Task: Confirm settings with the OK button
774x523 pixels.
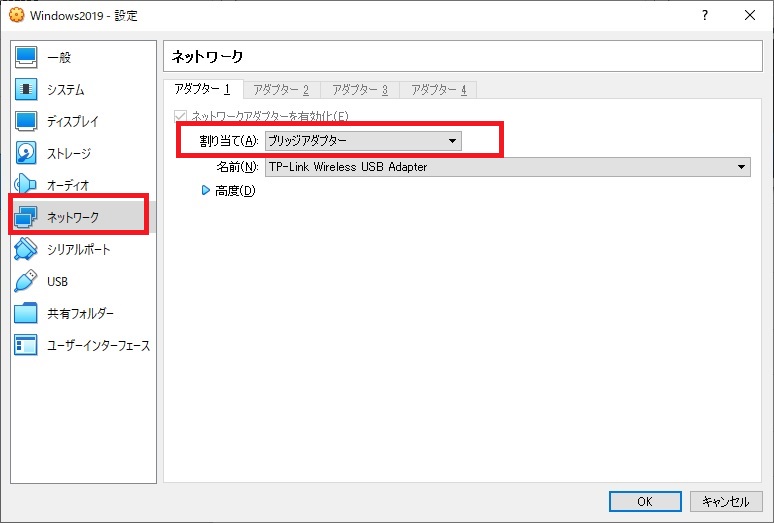Action: [645, 501]
